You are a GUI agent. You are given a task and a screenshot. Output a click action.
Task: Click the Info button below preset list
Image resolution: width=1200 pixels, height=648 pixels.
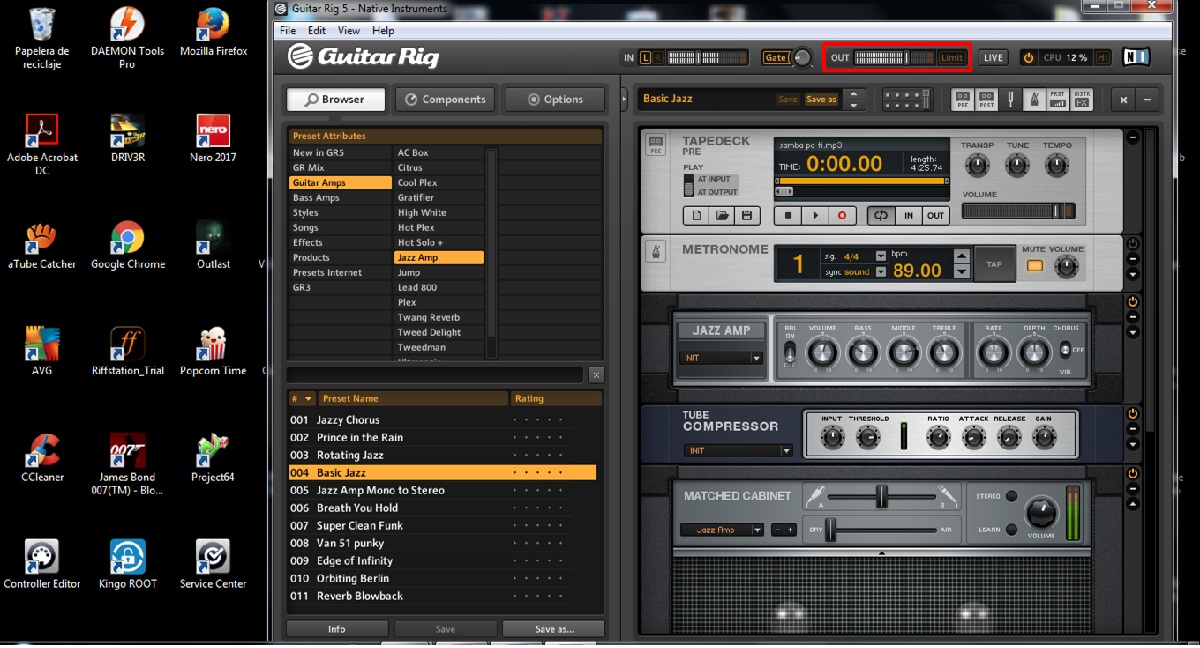[337, 629]
